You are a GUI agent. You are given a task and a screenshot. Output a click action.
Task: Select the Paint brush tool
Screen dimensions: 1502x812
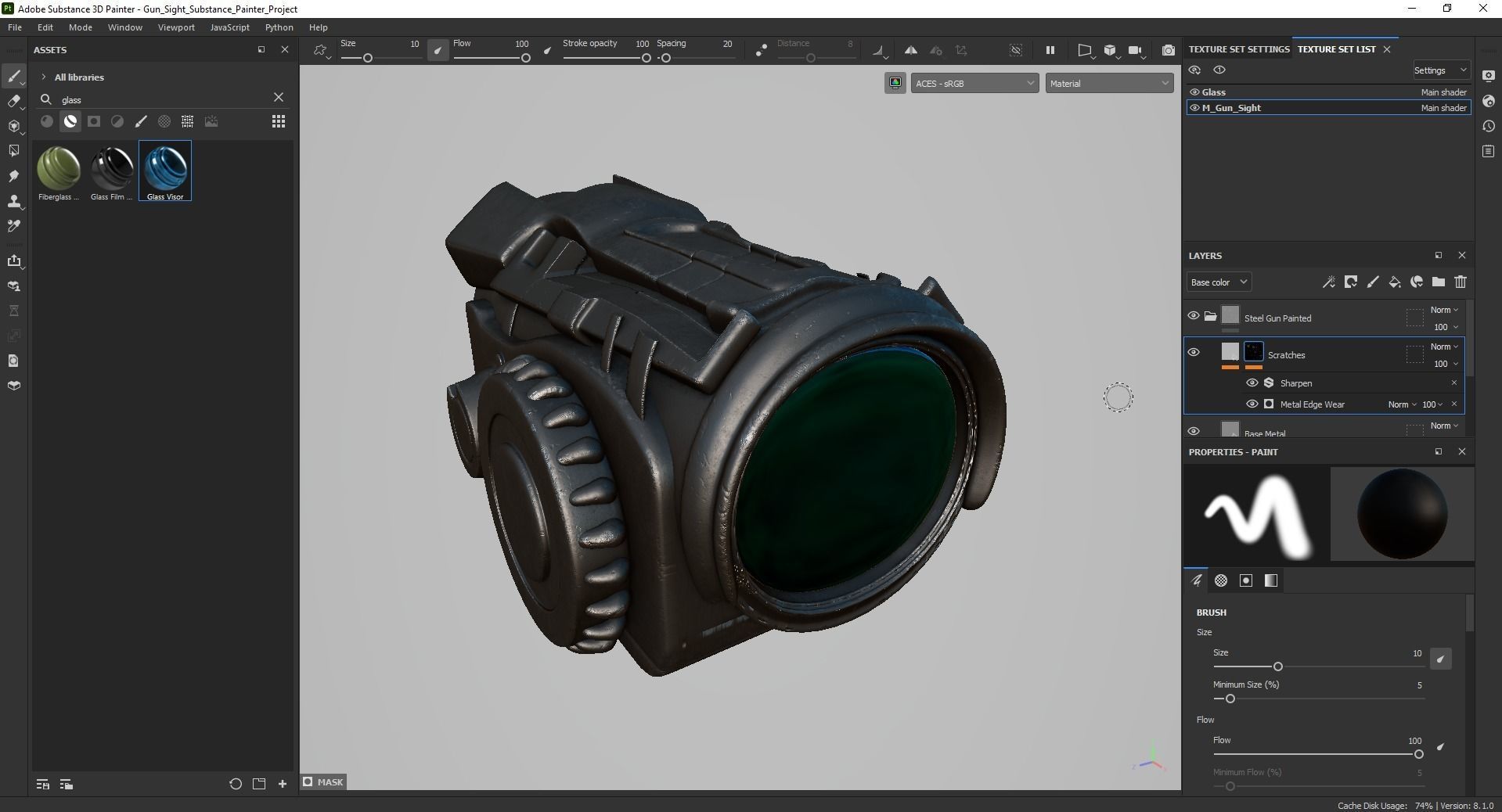(x=13, y=76)
